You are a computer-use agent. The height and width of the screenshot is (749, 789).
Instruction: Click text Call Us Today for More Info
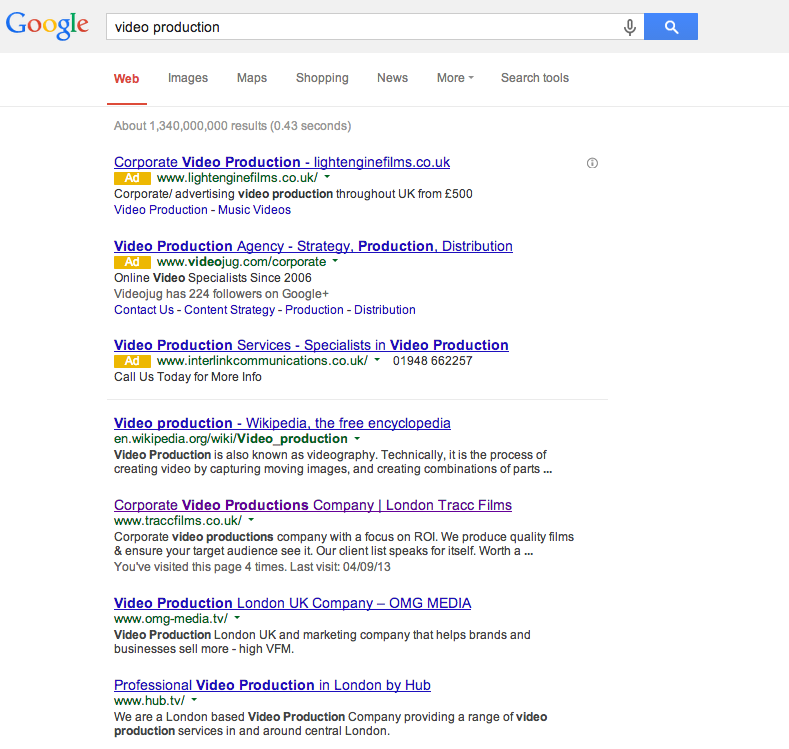[x=188, y=377]
